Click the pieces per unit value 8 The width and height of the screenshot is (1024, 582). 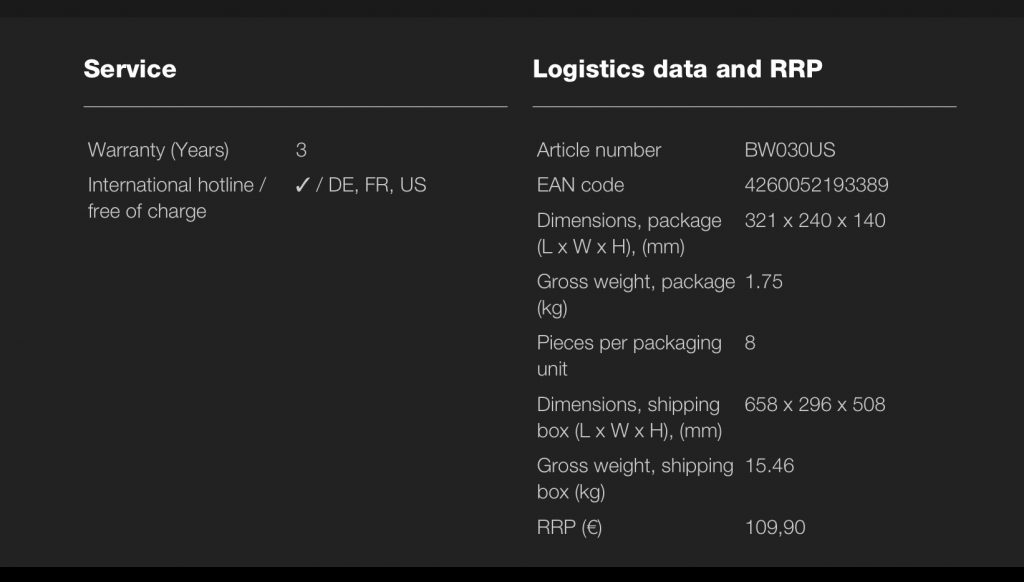750,343
